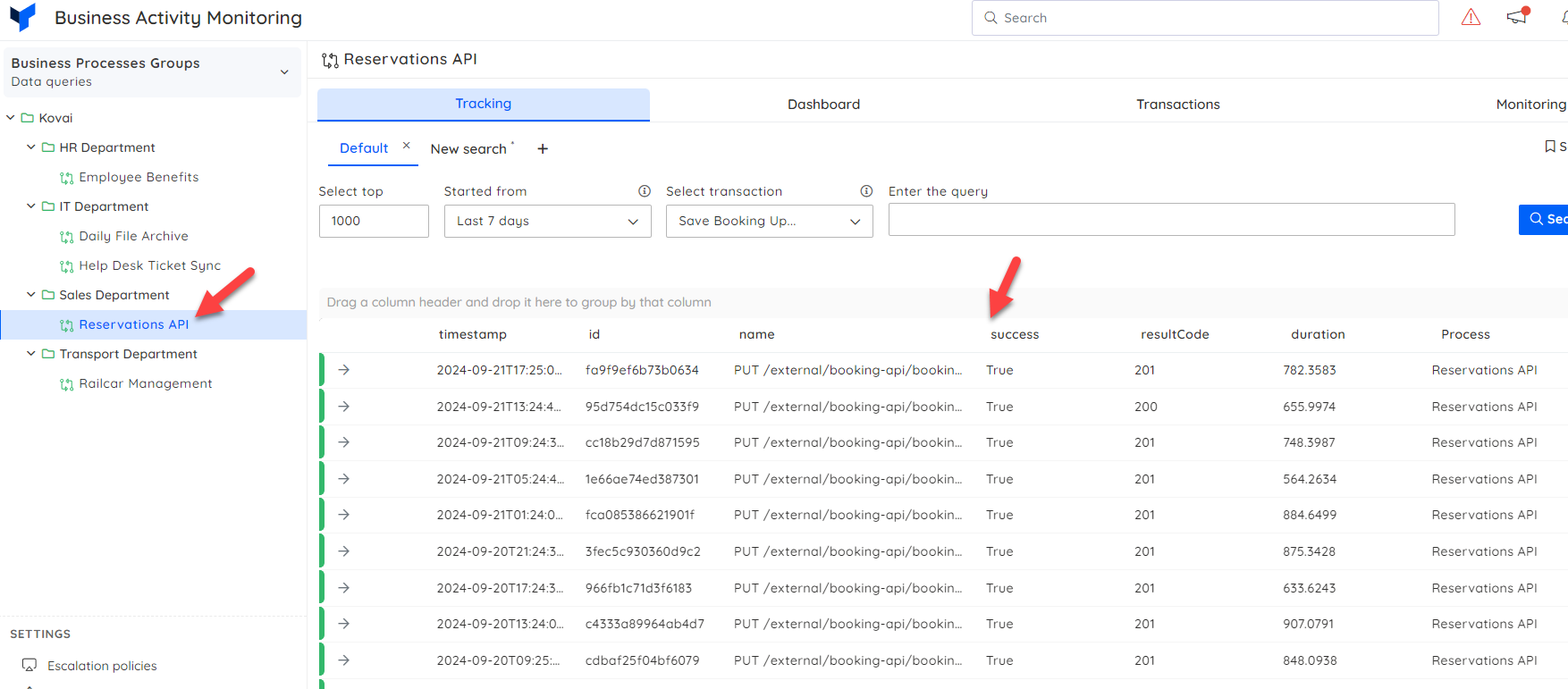The height and width of the screenshot is (689, 1568).
Task: Click the duration value 564.2634
Action: point(1310,479)
